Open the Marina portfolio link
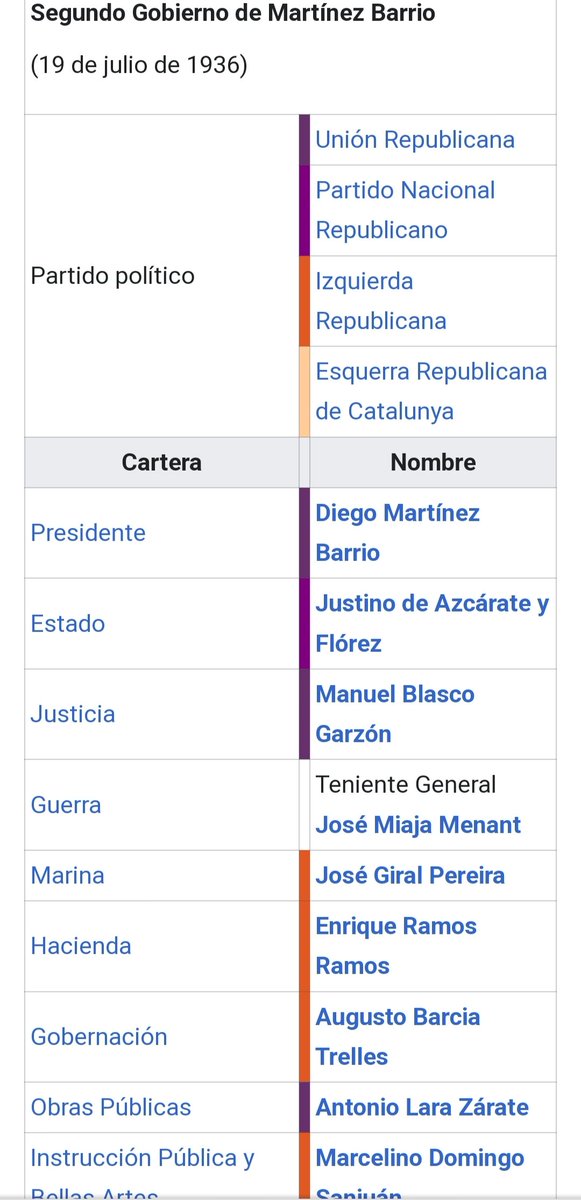Image resolution: width=581 pixels, height=1200 pixels. pos(68,876)
